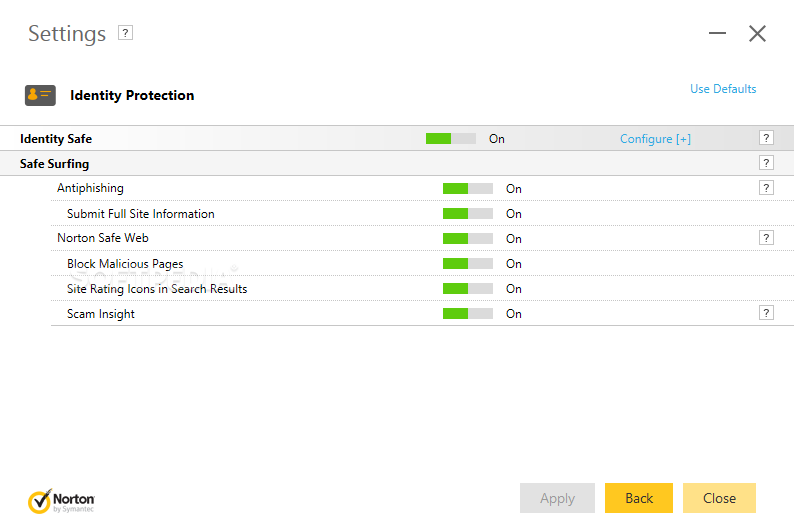Click the Apply button
Screen dimensions: 794x530
[x=557, y=498]
